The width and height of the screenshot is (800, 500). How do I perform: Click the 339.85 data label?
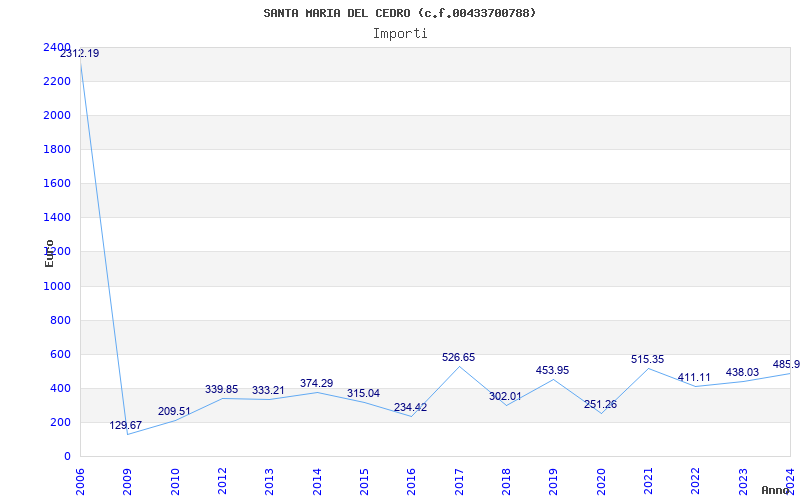point(221,389)
